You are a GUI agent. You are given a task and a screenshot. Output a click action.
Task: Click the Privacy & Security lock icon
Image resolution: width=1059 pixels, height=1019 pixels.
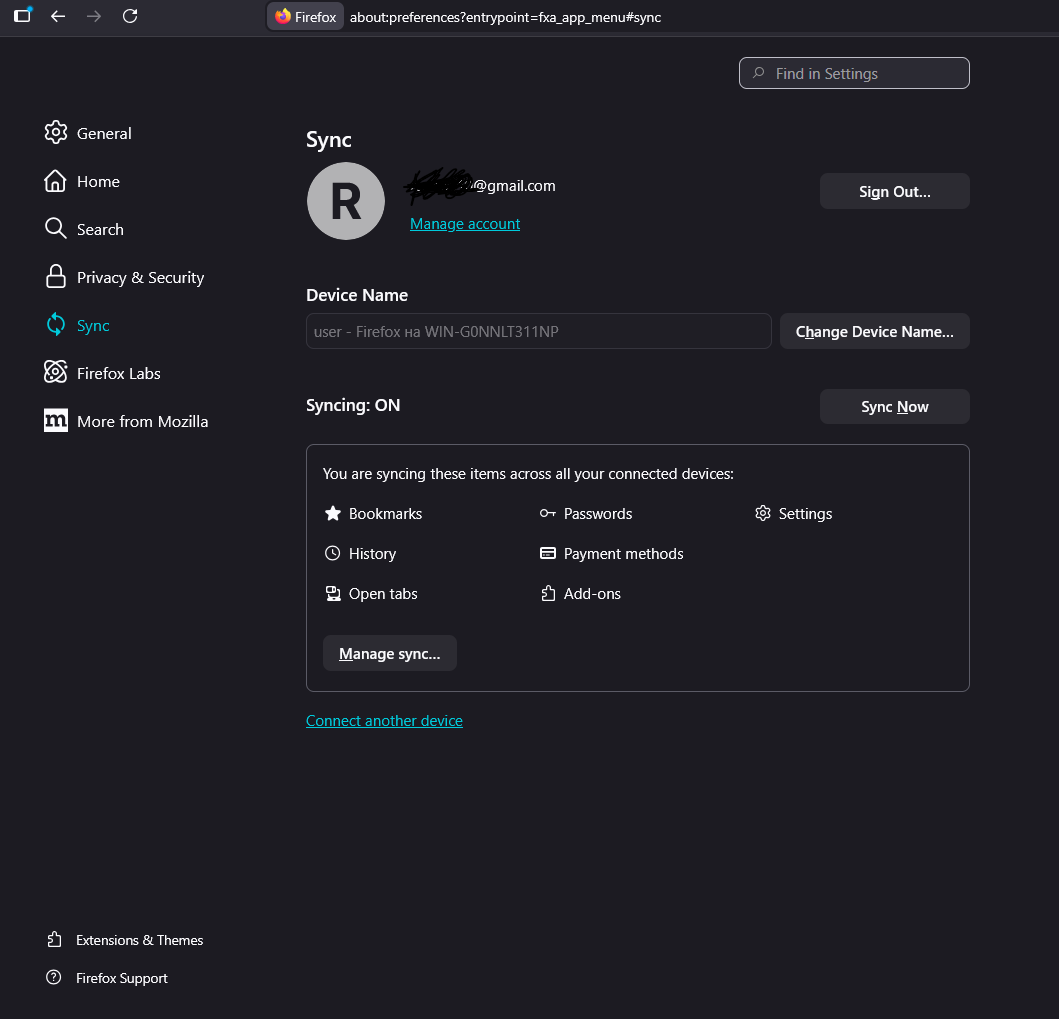[x=56, y=277]
